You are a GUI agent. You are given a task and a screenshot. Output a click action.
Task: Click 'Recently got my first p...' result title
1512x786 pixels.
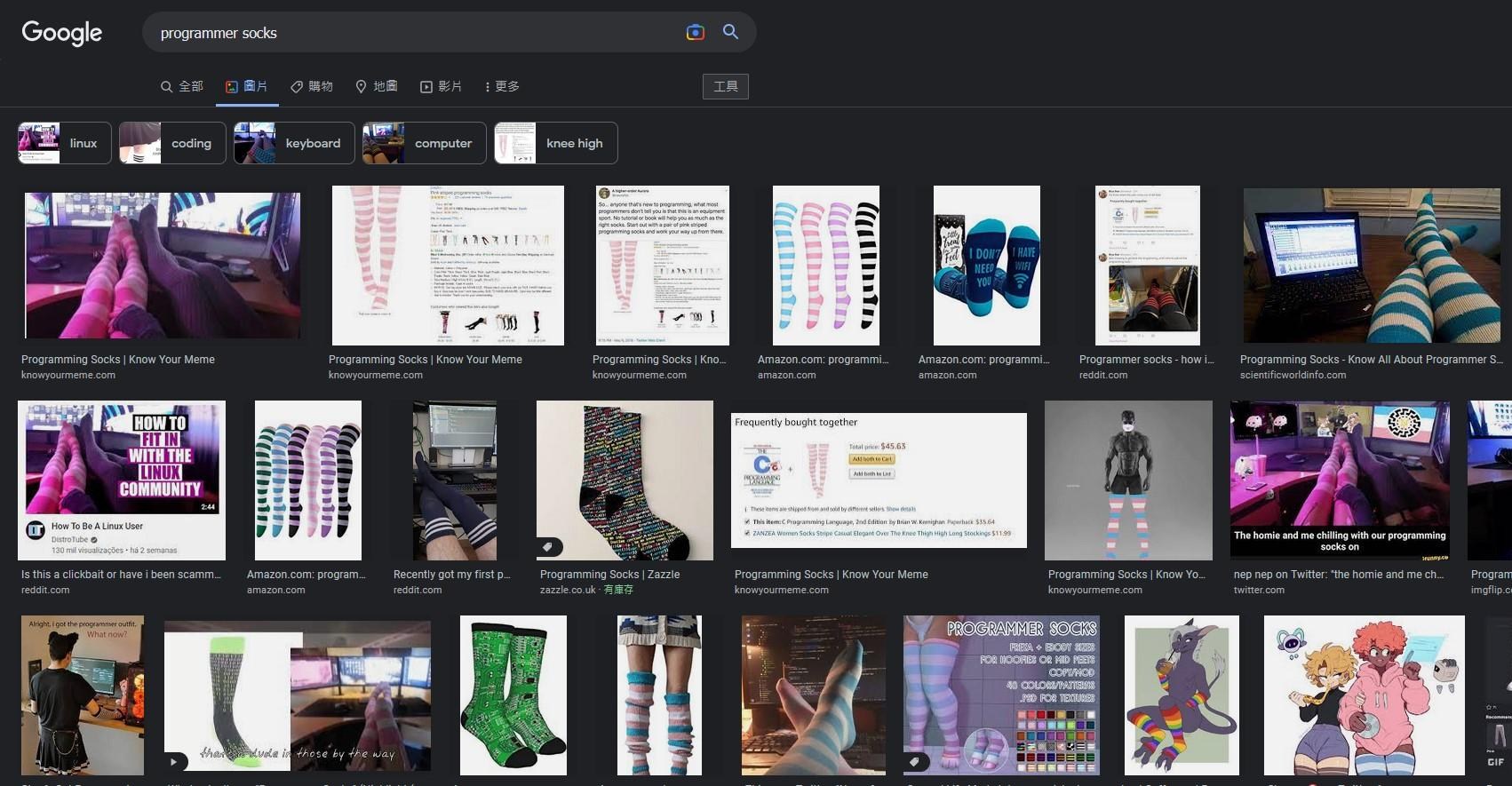pyautogui.click(x=451, y=575)
